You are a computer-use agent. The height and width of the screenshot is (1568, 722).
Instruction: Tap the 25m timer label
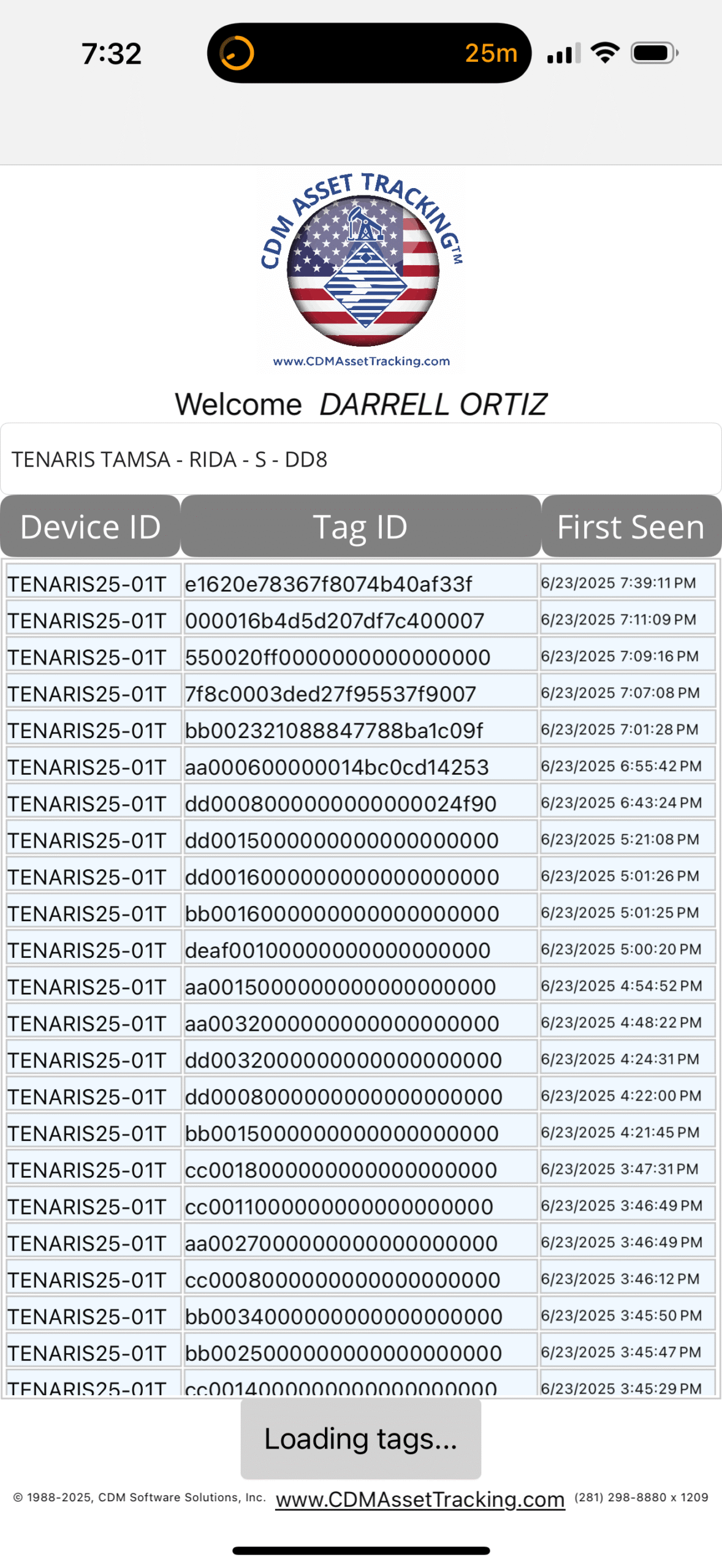[491, 53]
